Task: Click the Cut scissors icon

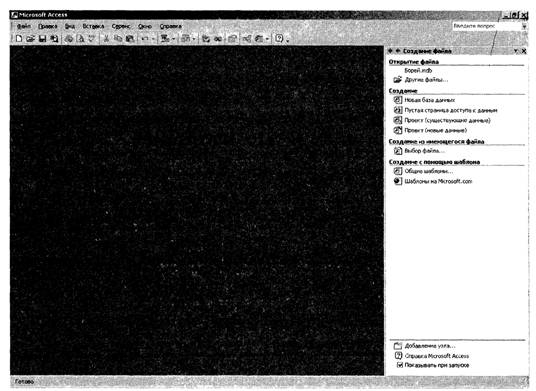Action: pos(106,39)
